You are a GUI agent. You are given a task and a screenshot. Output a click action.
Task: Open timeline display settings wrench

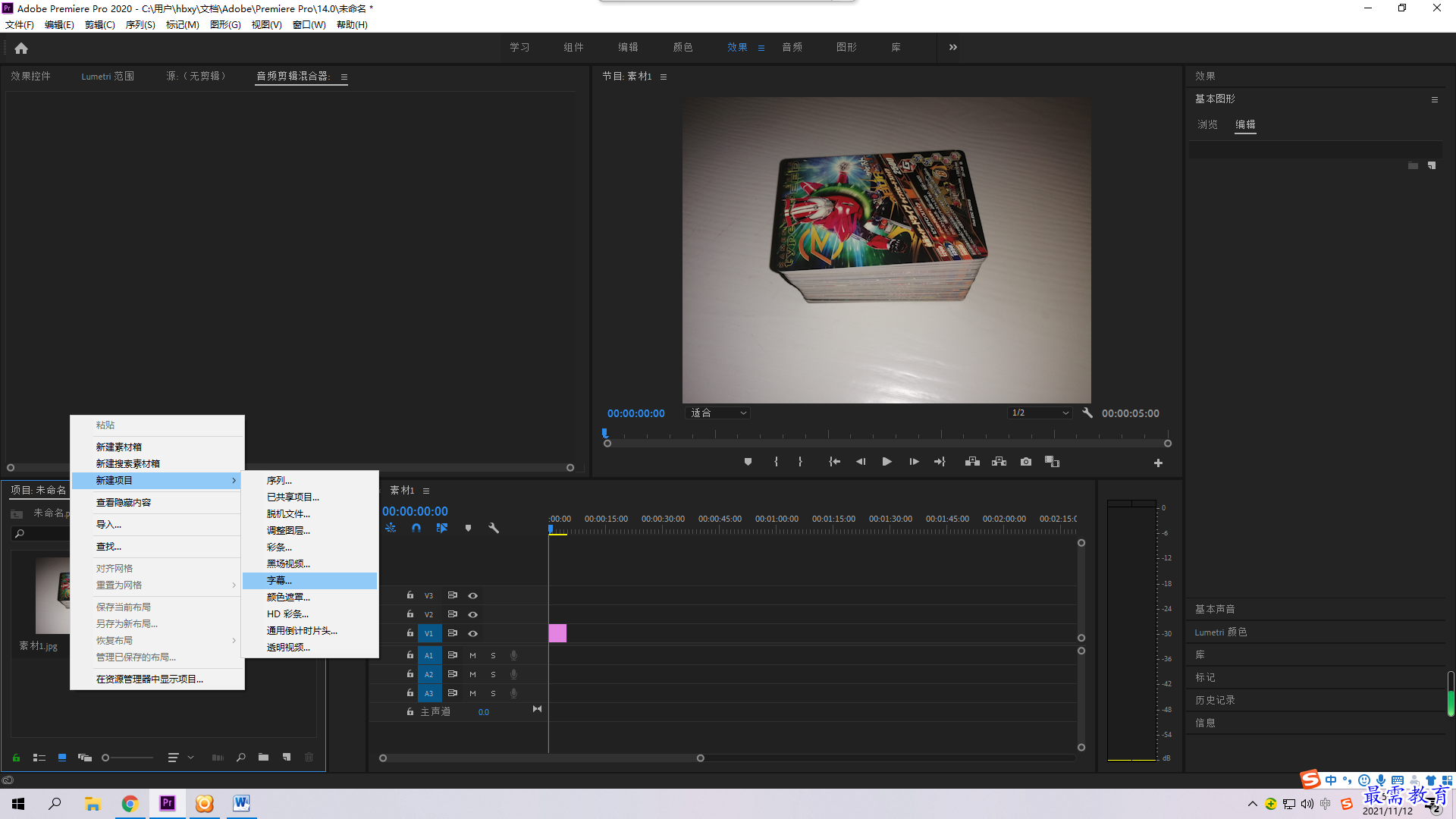494,528
